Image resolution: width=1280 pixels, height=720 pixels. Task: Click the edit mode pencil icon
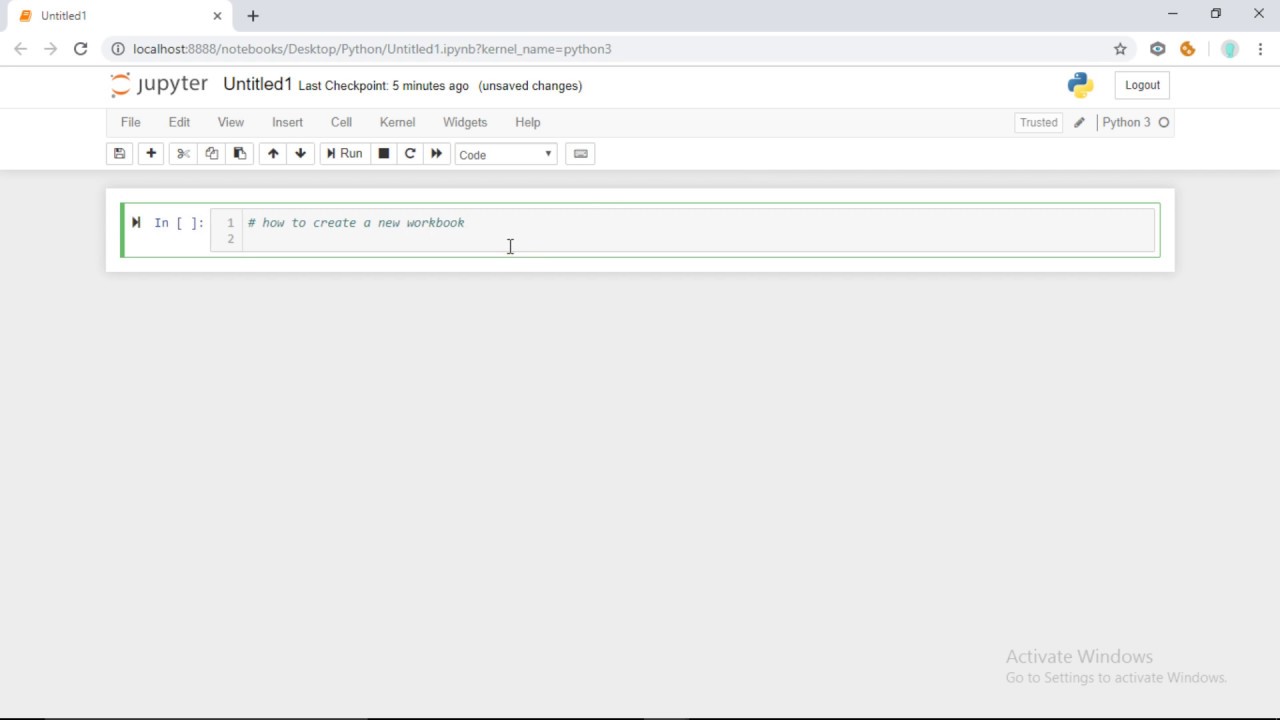[x=1079, y=123]
